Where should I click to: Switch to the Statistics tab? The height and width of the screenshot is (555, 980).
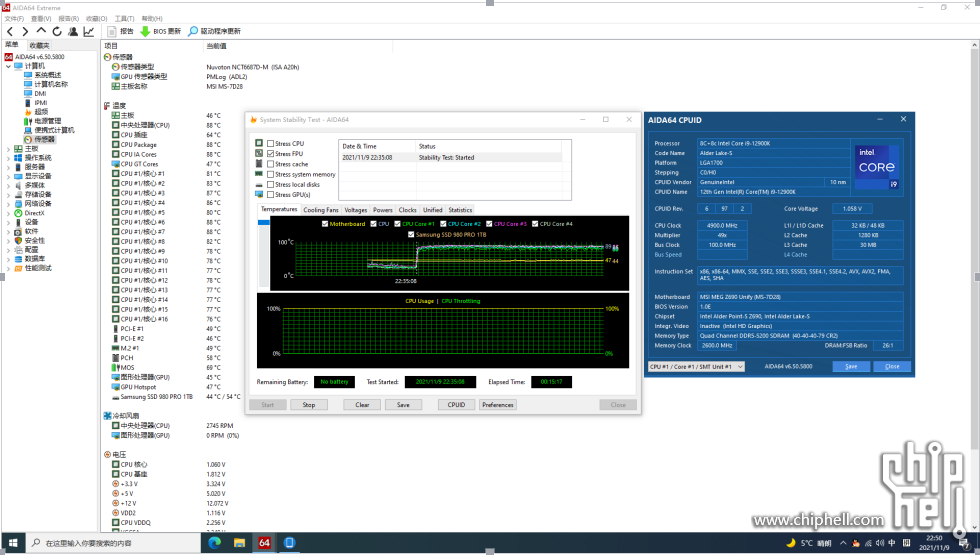point(460,210)
